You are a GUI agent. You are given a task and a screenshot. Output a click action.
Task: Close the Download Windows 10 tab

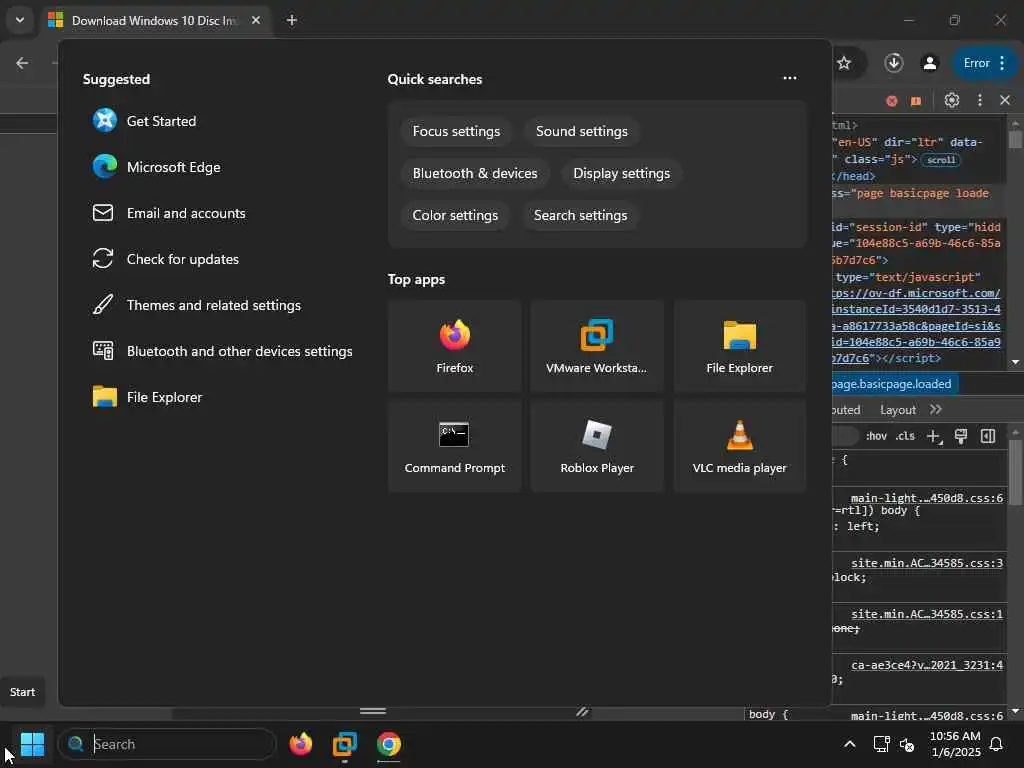[256, 20]
